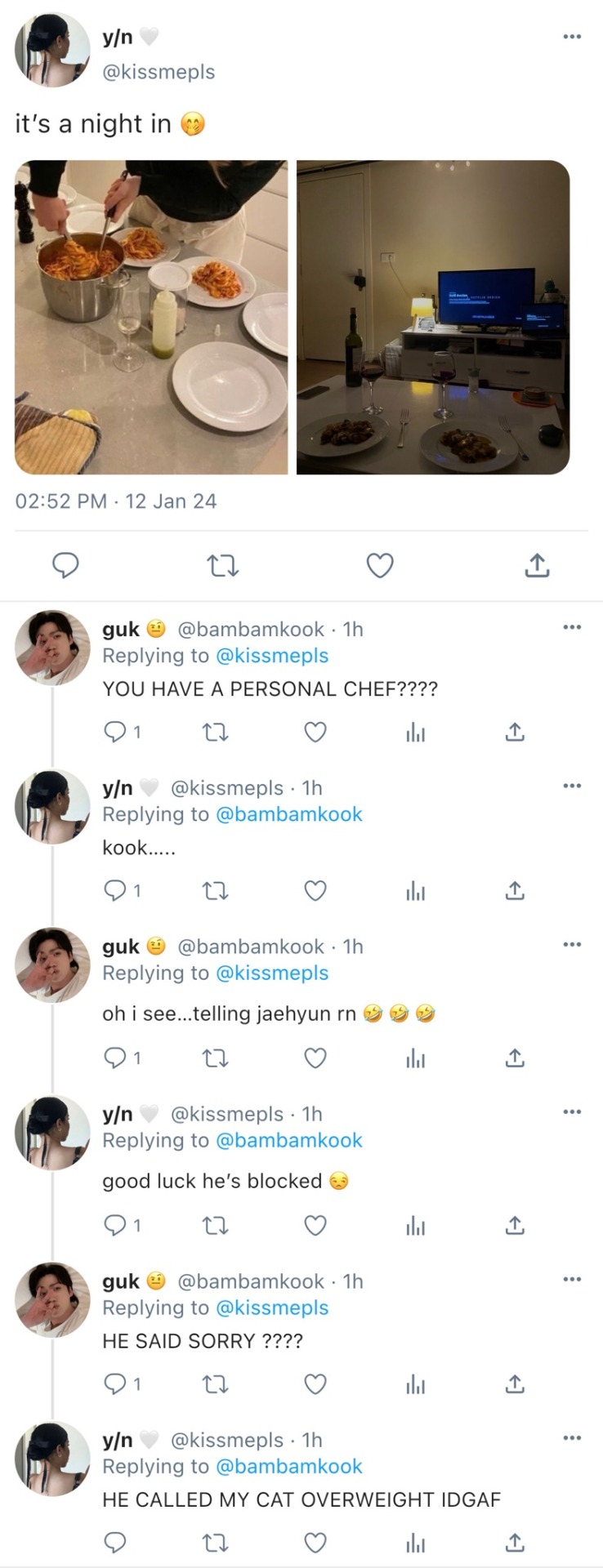Open @bambamkook mention link in the "kook....." reply
The width and height of the screenshot is (603, 1568).
pos(288,814)
